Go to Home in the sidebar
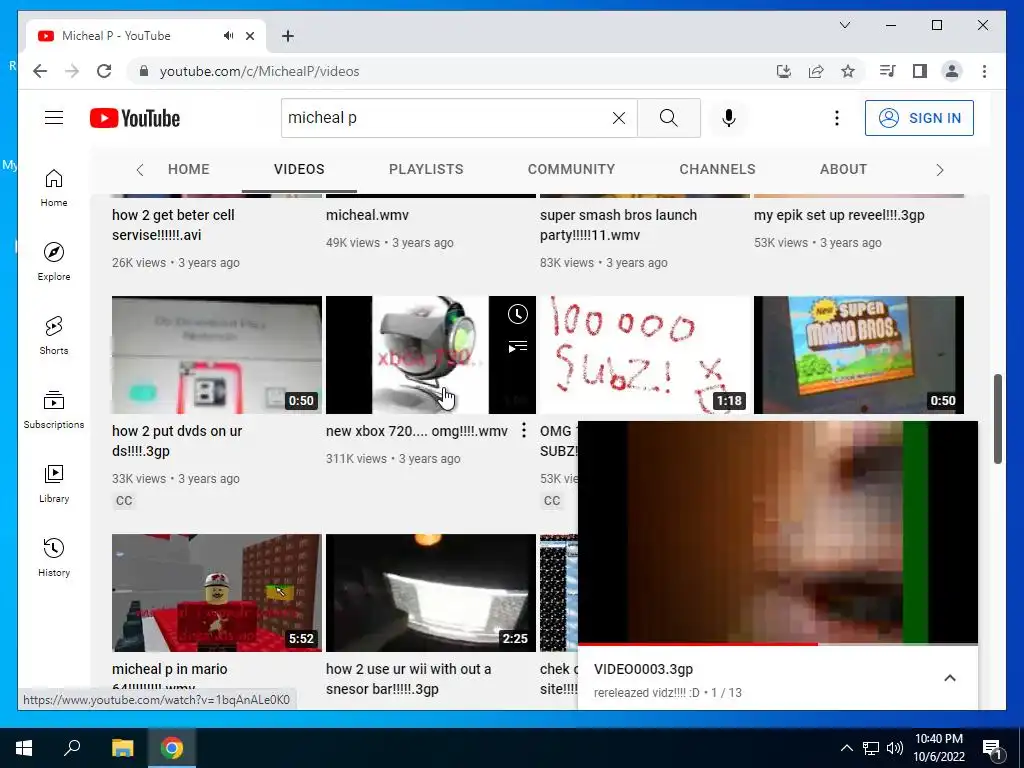Image resolution: width=1024 pixels, height=768 pixels. (x=54, y=188)
